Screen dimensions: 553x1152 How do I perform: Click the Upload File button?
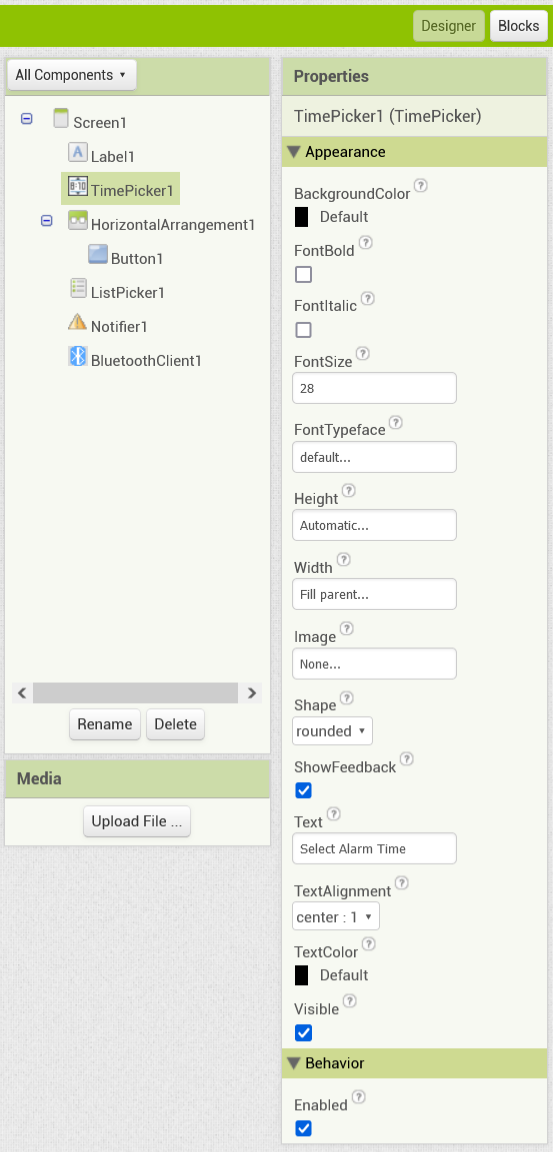tap(137, 821)
